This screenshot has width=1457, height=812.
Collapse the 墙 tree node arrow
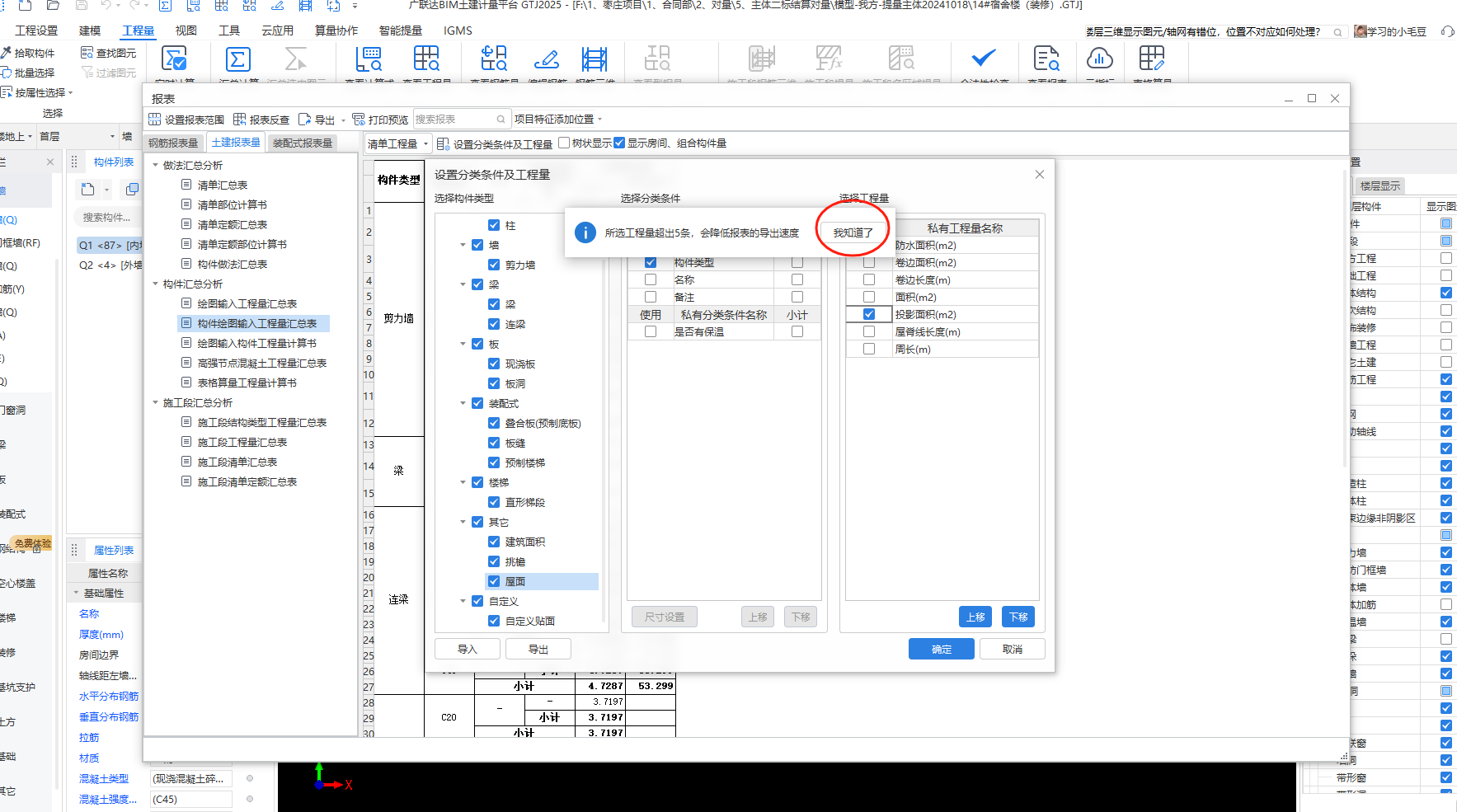(463, 245)
